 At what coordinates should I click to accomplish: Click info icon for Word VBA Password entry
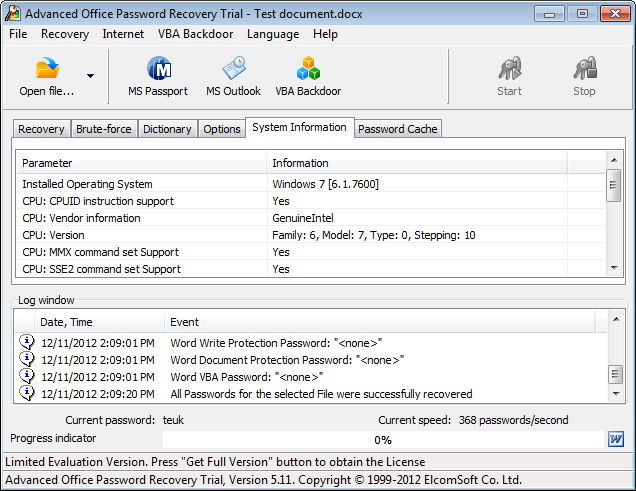27,376
